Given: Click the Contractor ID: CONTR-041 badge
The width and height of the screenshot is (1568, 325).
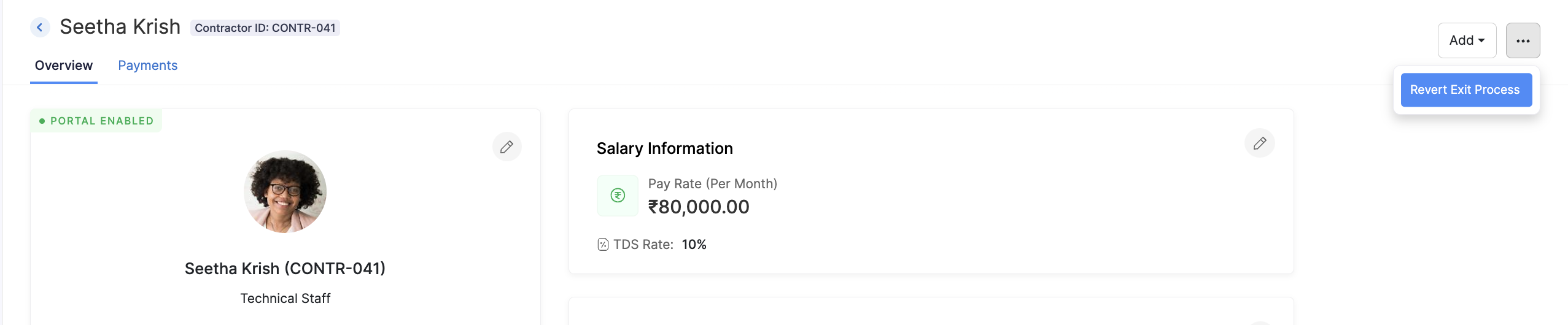Looking at the screenshot, I should point(265,28).
